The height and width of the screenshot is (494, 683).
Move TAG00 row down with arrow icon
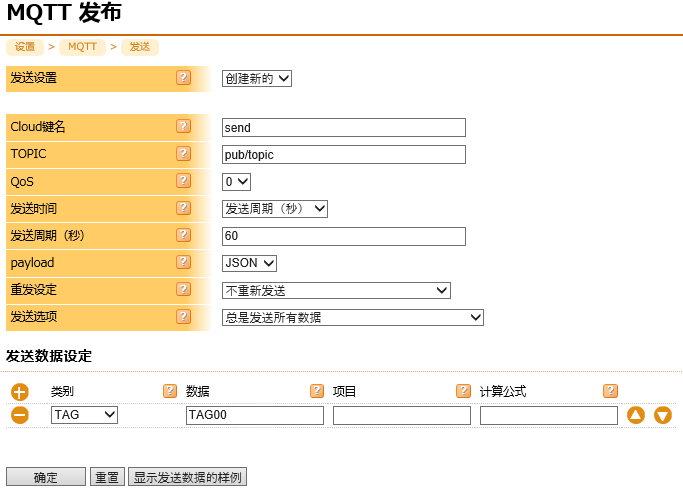(662, 415)
